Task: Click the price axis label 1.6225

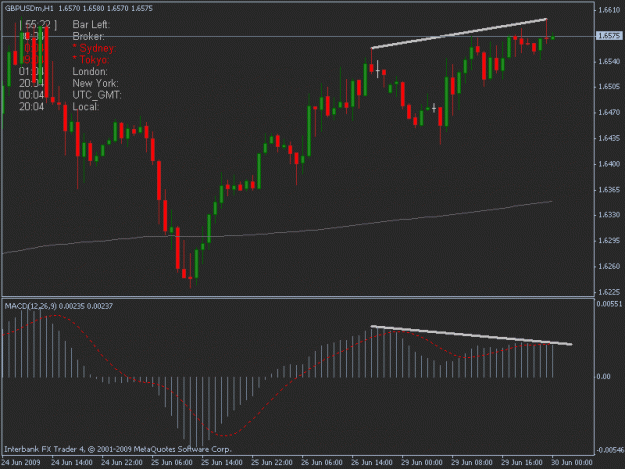Action: 609,292
